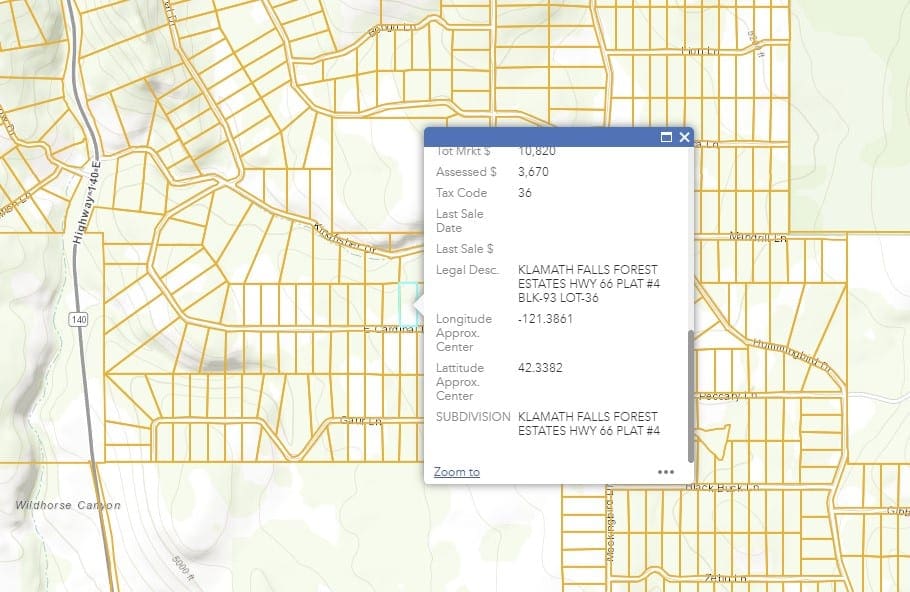Maximize the parcel info popup
The width and height of the screenshot is (910, 592).
666,138
